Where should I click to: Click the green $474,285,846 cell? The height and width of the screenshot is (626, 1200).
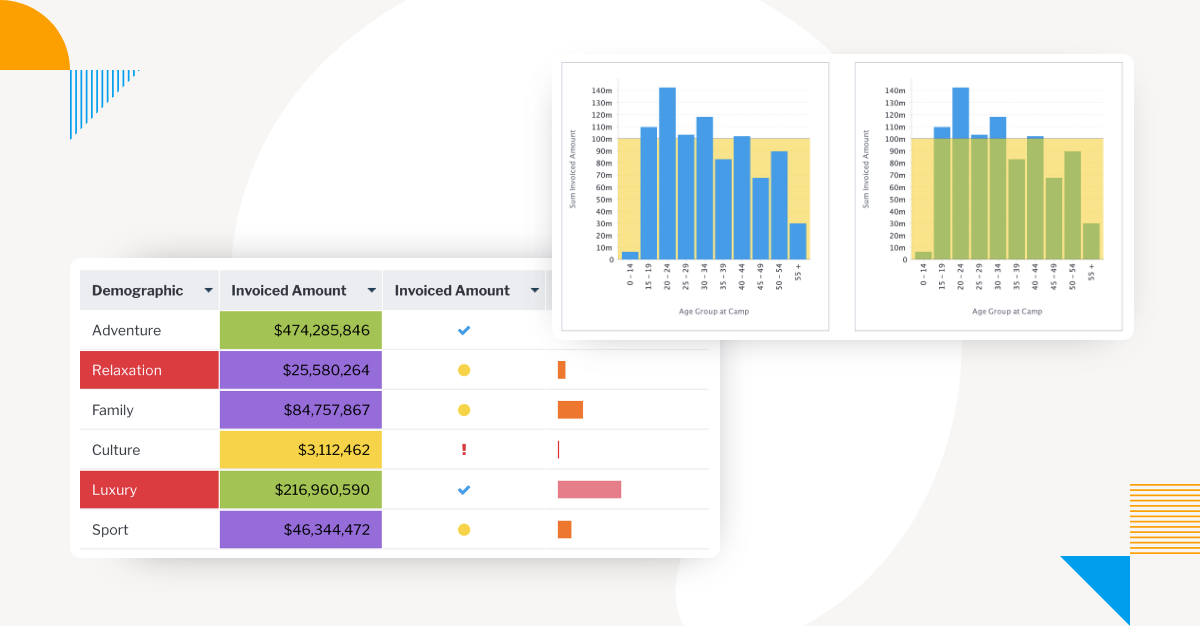300,330
